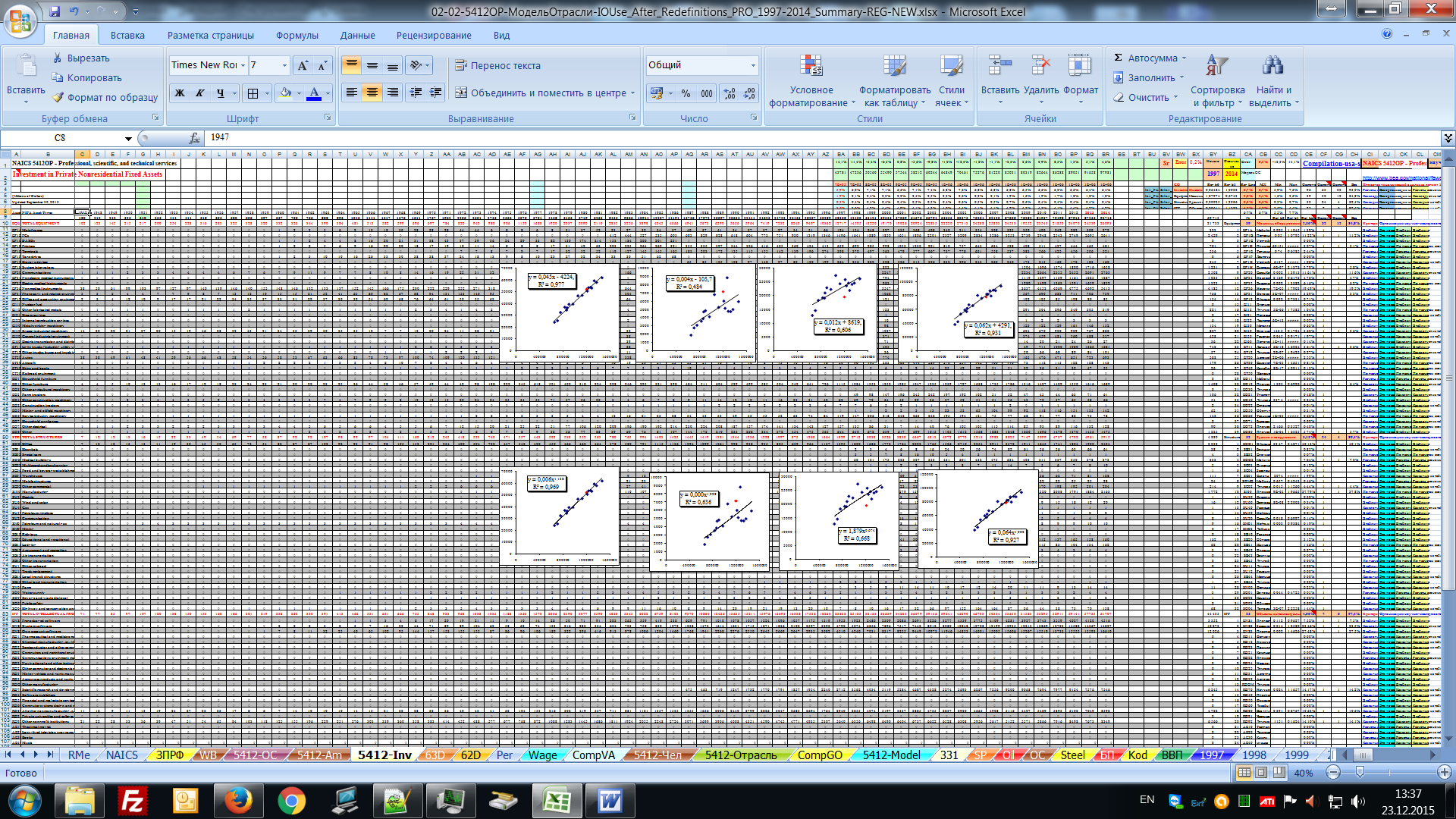
Task: Open the Общий number format dropdown
Action: pos(753,65)
